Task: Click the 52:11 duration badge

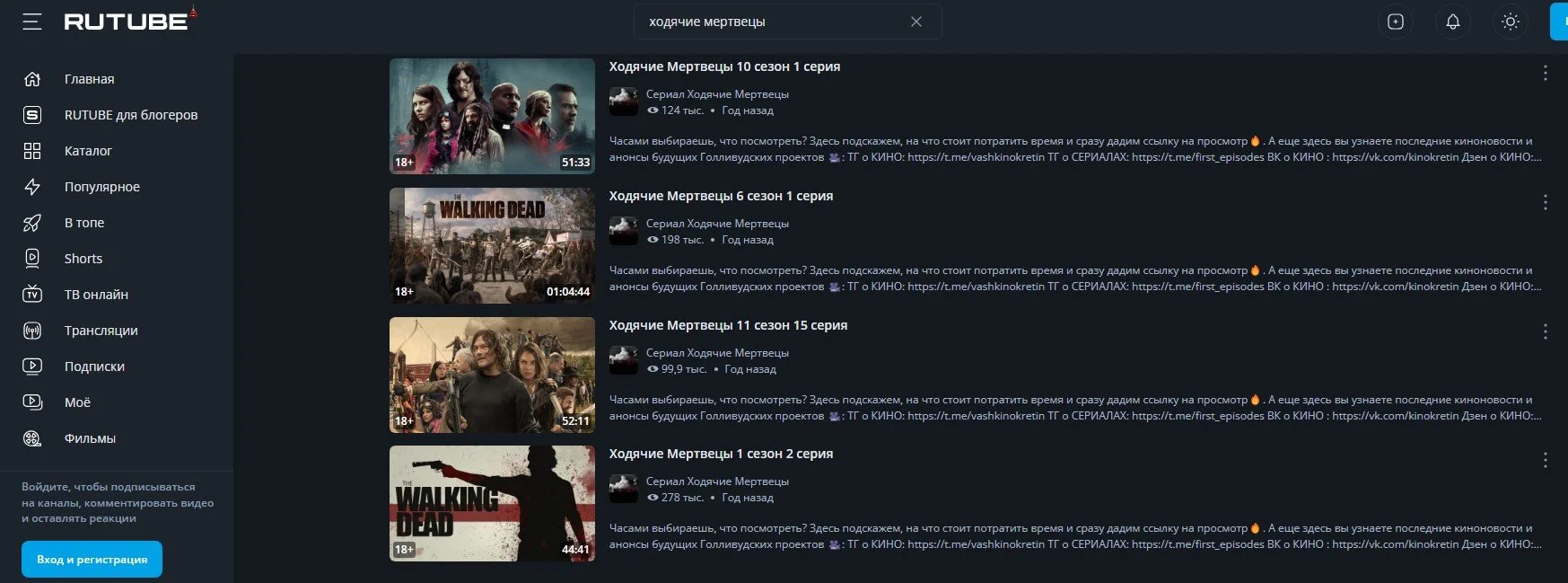Action: click(575, 420)
